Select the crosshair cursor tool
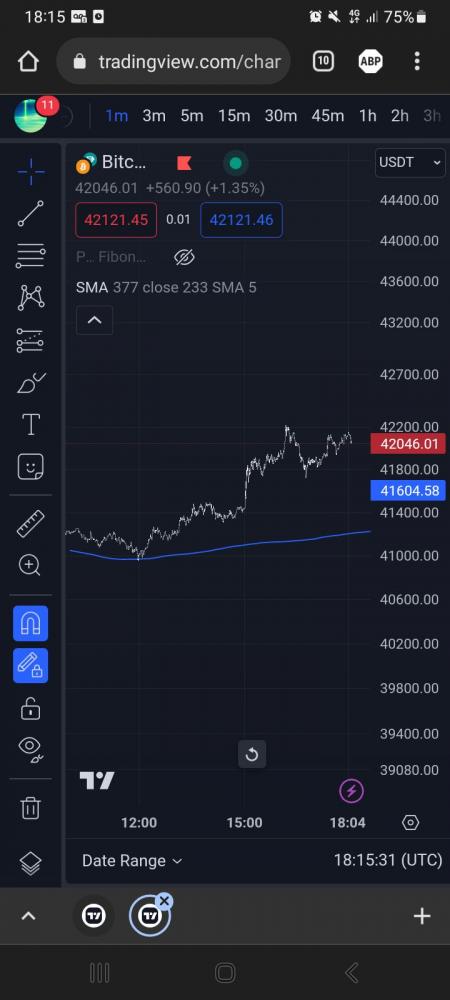 click(x=31, y=171)
